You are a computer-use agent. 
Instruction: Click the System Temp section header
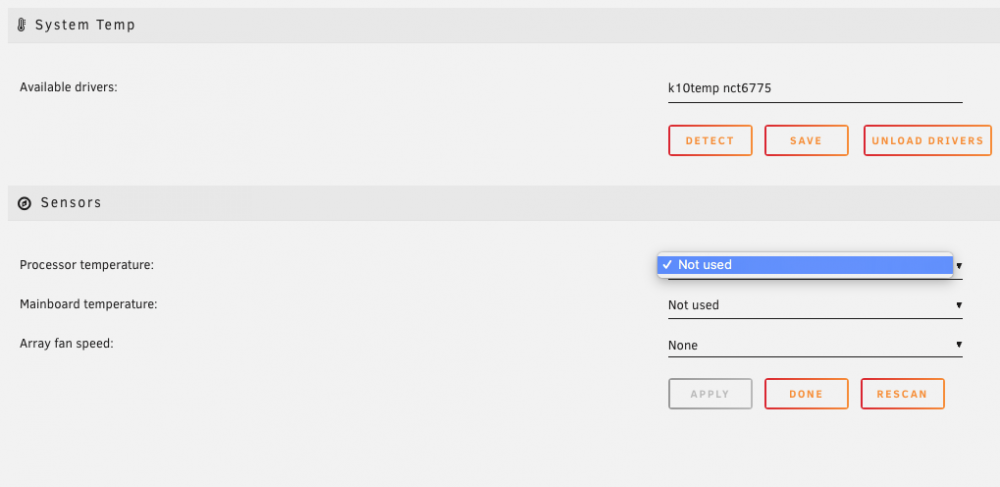pos(85,25)
